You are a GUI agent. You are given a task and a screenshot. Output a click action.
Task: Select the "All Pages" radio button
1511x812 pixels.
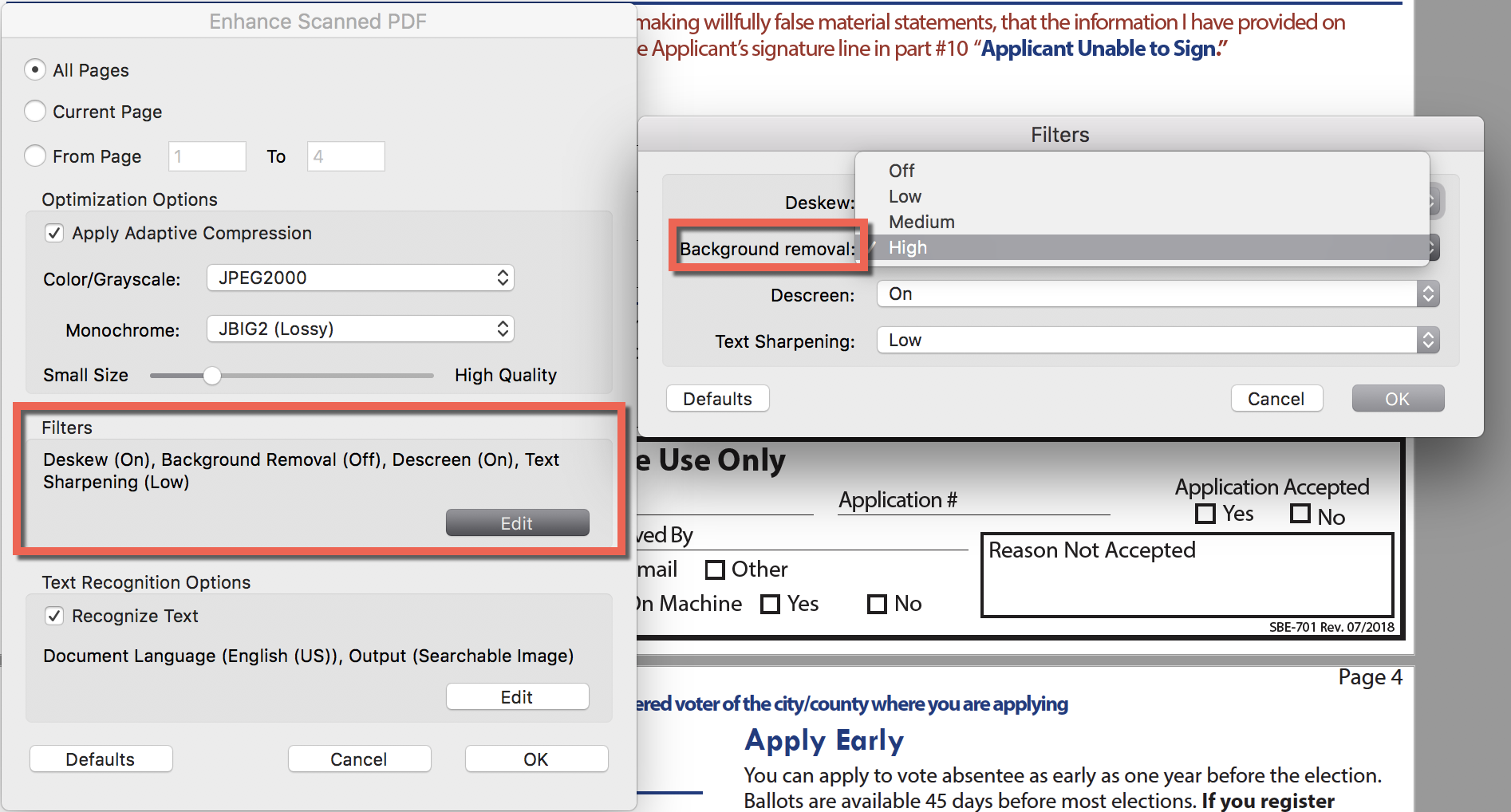[x=35, y=70]
